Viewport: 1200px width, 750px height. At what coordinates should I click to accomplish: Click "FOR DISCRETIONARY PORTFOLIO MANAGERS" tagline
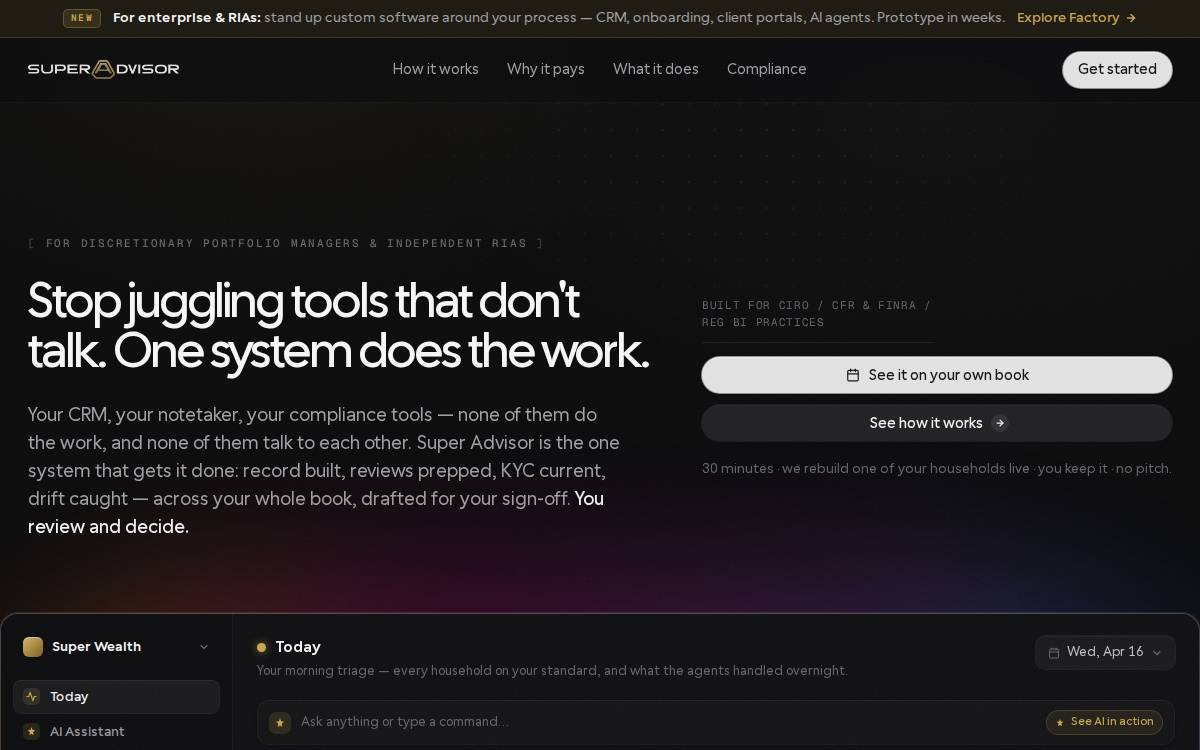[286, 243]
